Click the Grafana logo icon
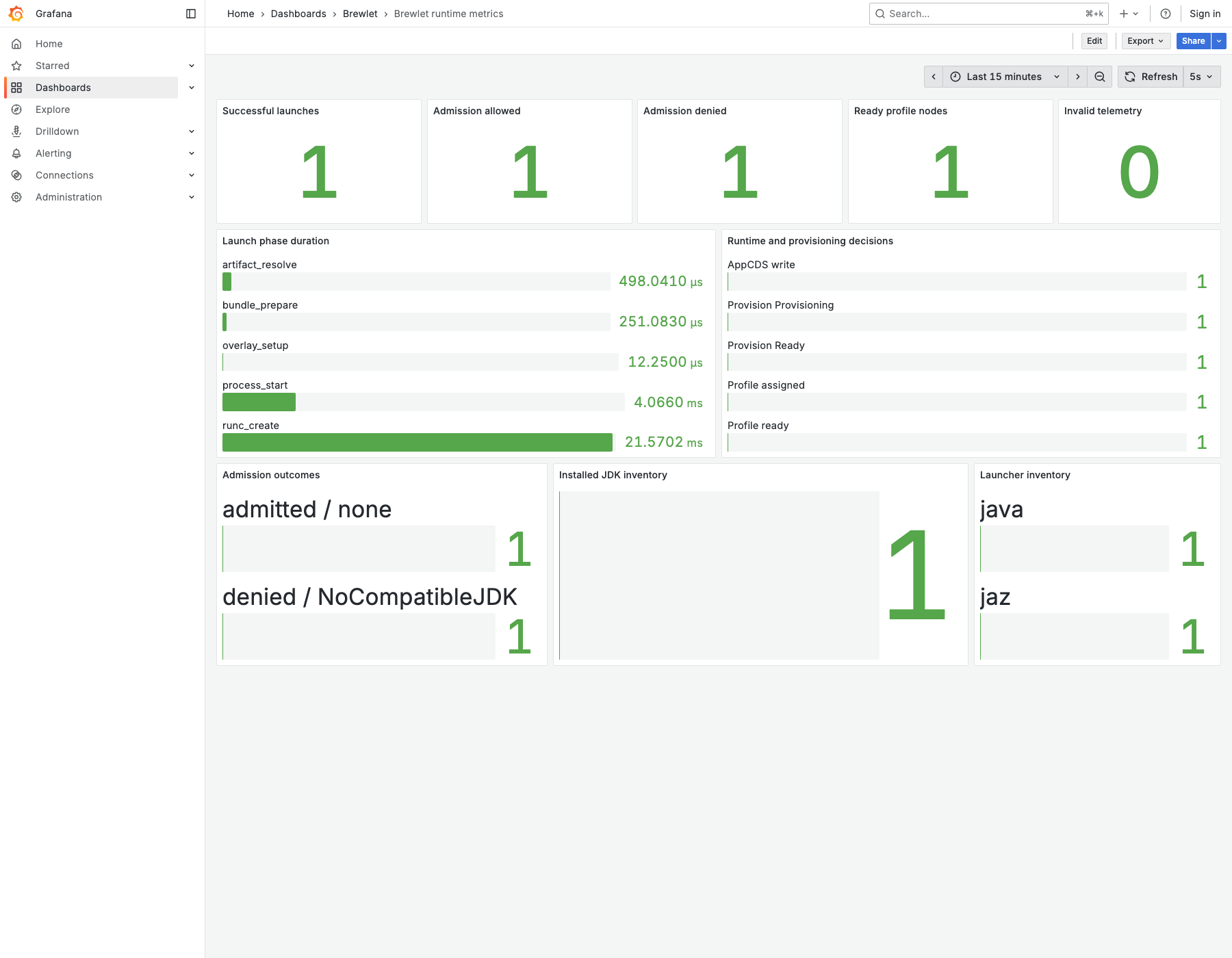This screenshot has height=958, width=1232. [16, 14]
